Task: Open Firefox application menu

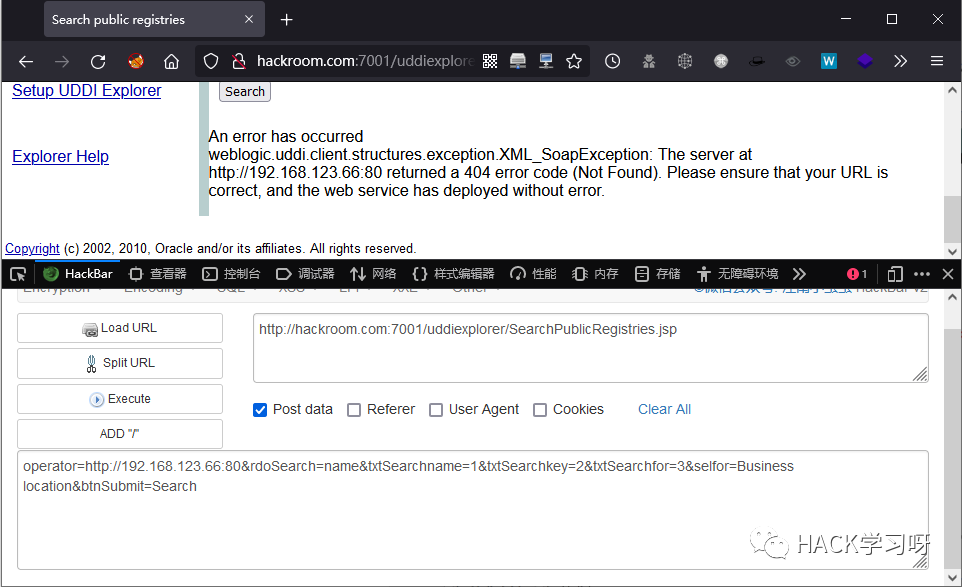Action: [x=936, y=61]
